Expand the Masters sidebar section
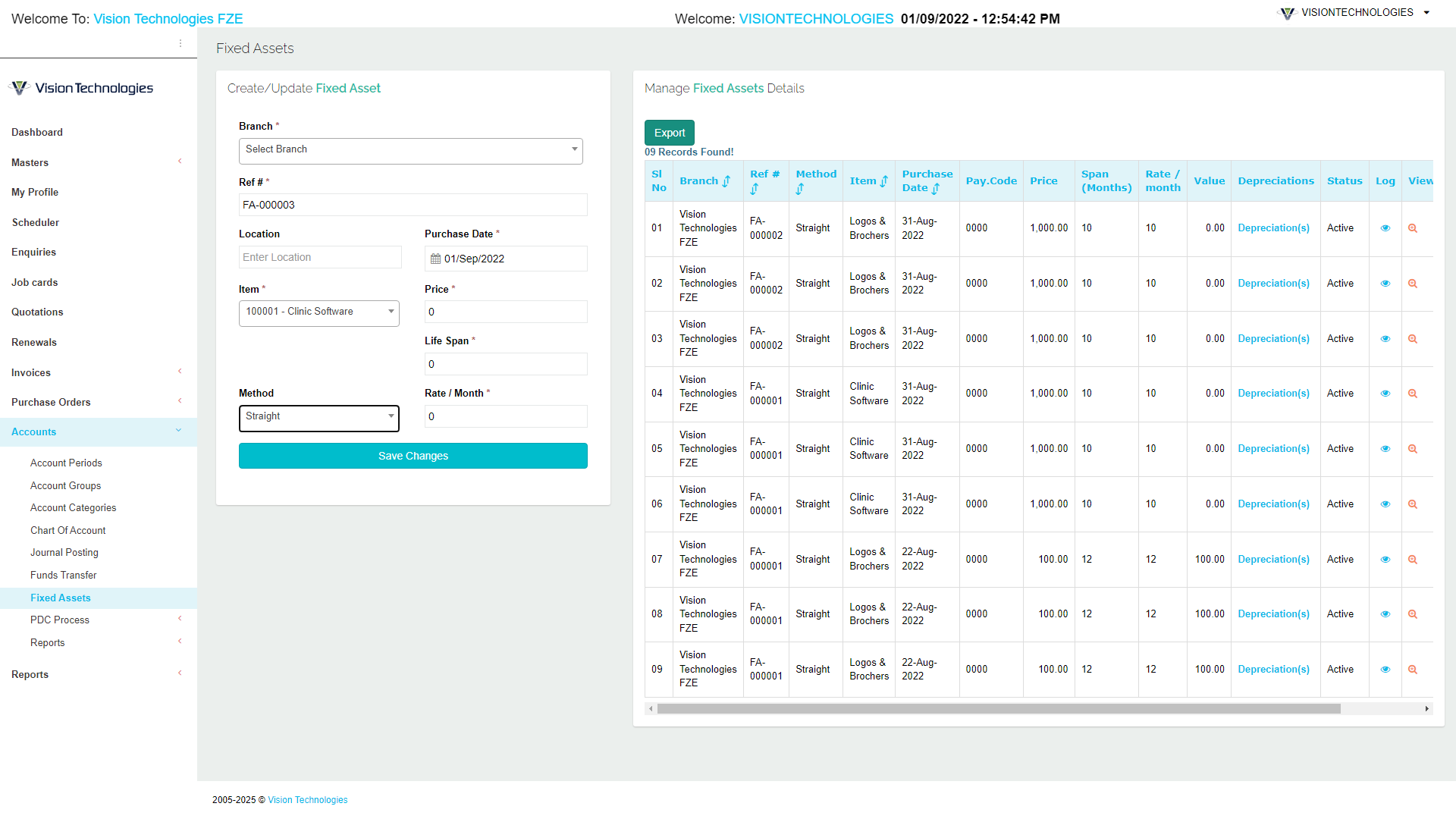1456x819 pixels. pyautogui.click(x=30, y=162)
